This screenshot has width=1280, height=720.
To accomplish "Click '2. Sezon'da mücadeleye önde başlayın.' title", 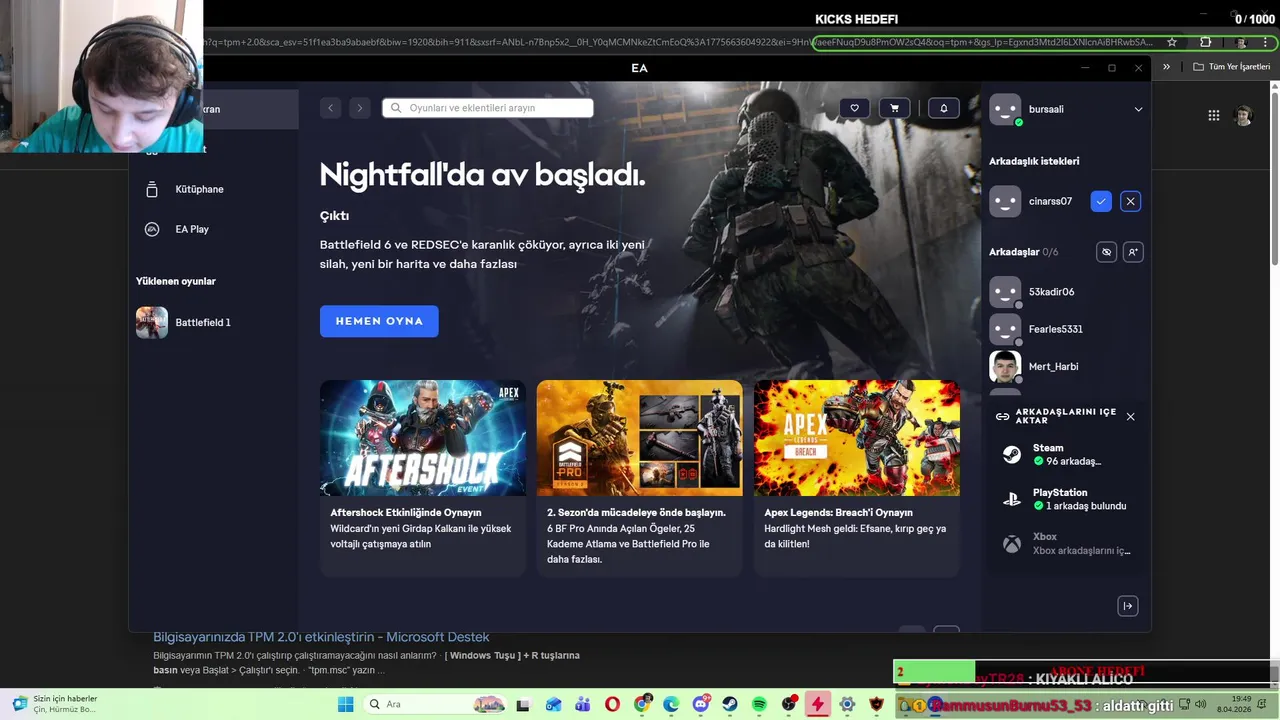I will (636, 512).
